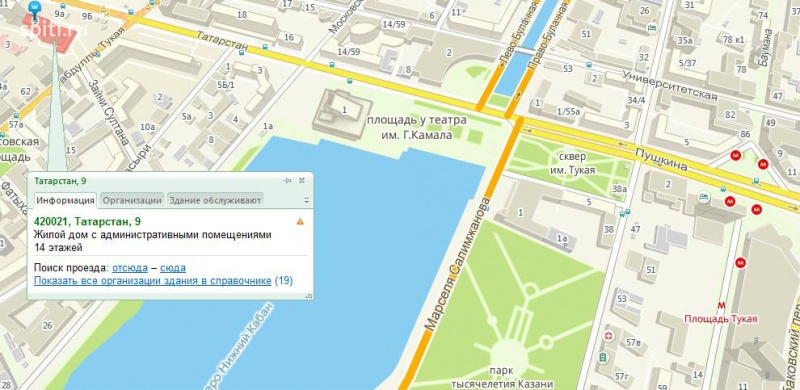Screen dimensions: 800x390
Task: Click the popup's bottom-right resize grip
Action: 308,295
